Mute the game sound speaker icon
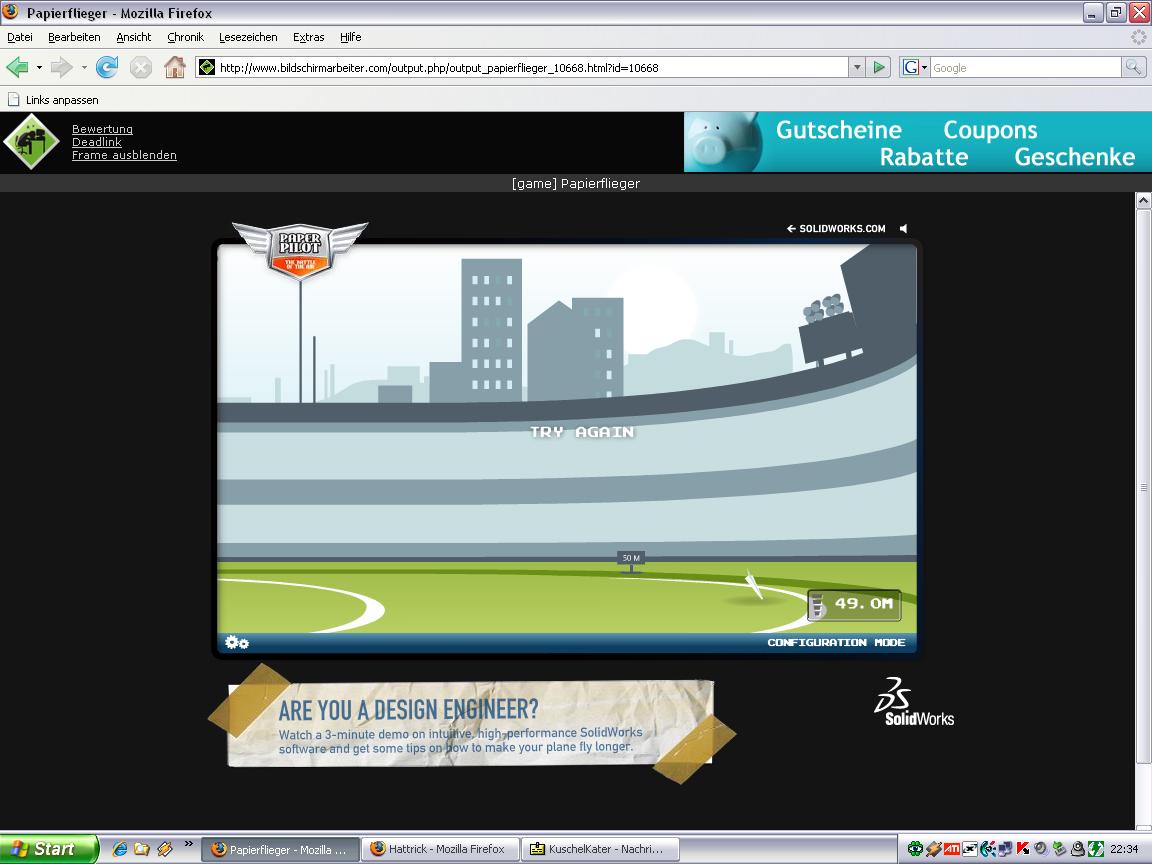 click(x=904, y=229)
